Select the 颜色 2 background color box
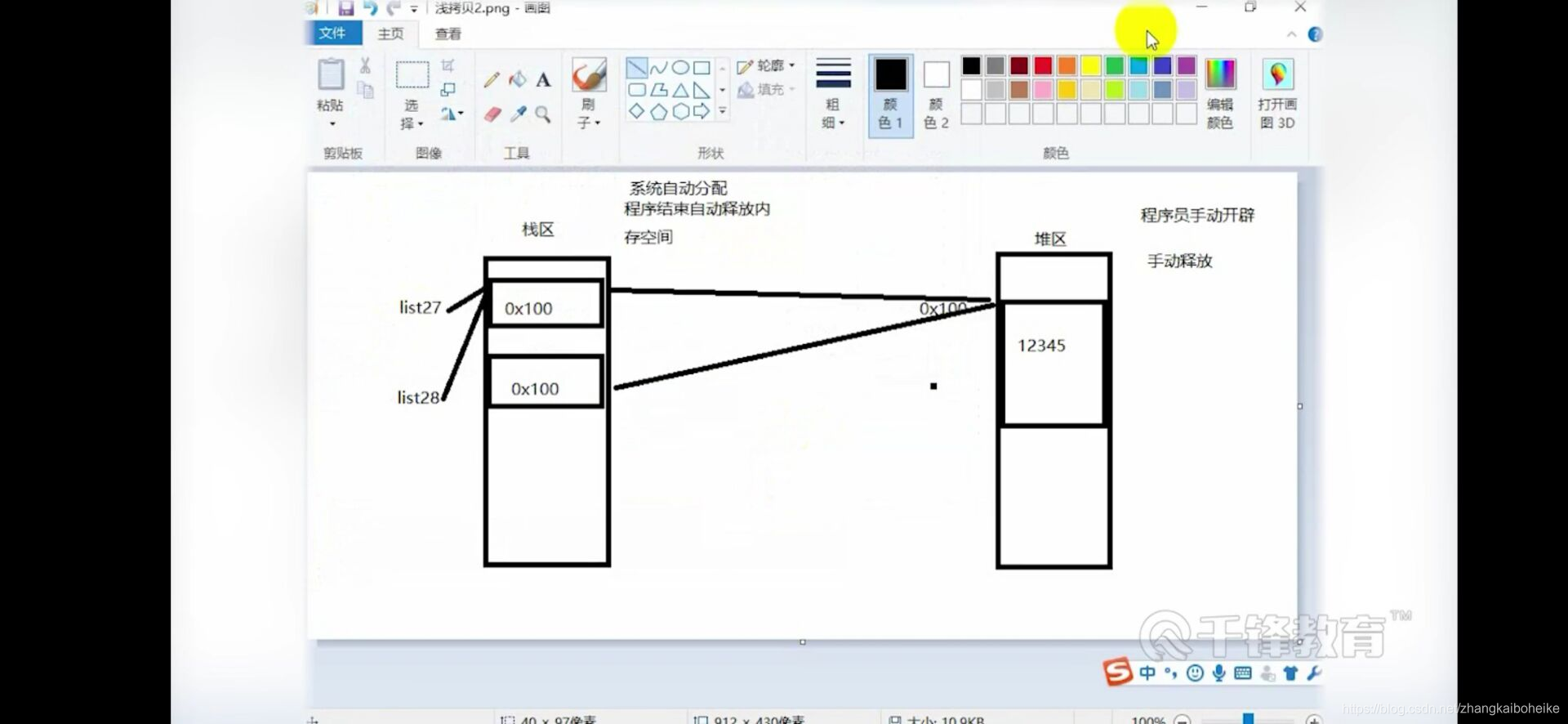Screen dimensions: 1568x724 tap(936, 96)
